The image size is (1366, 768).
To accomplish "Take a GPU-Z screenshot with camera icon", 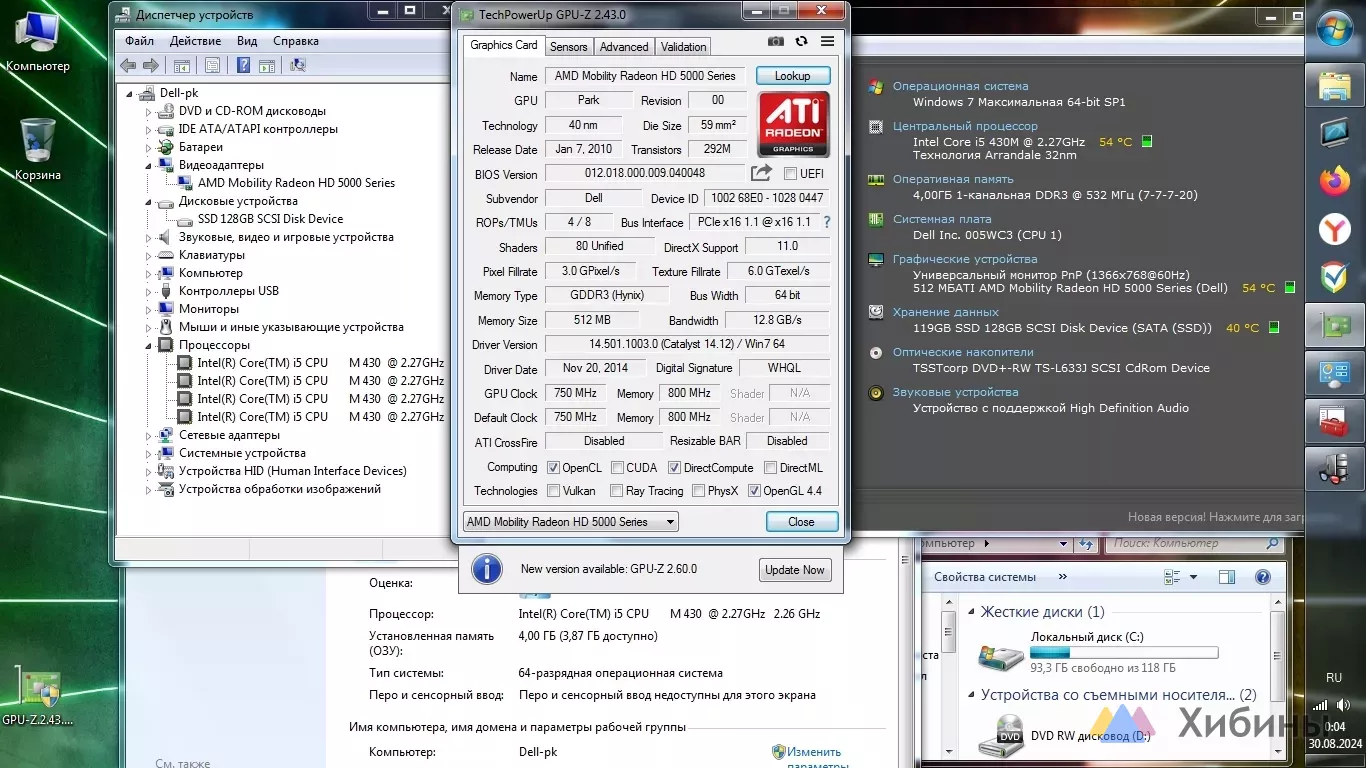I will 776,41.
